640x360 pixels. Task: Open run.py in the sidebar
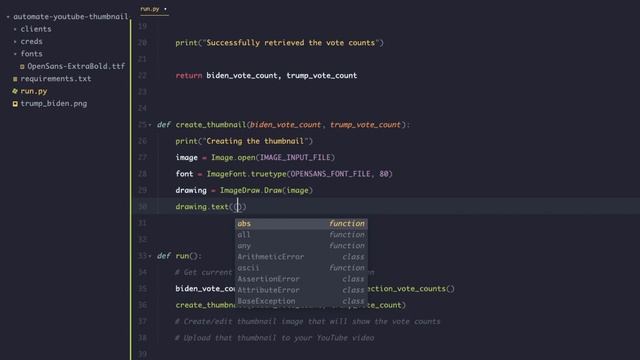(34, 91)
